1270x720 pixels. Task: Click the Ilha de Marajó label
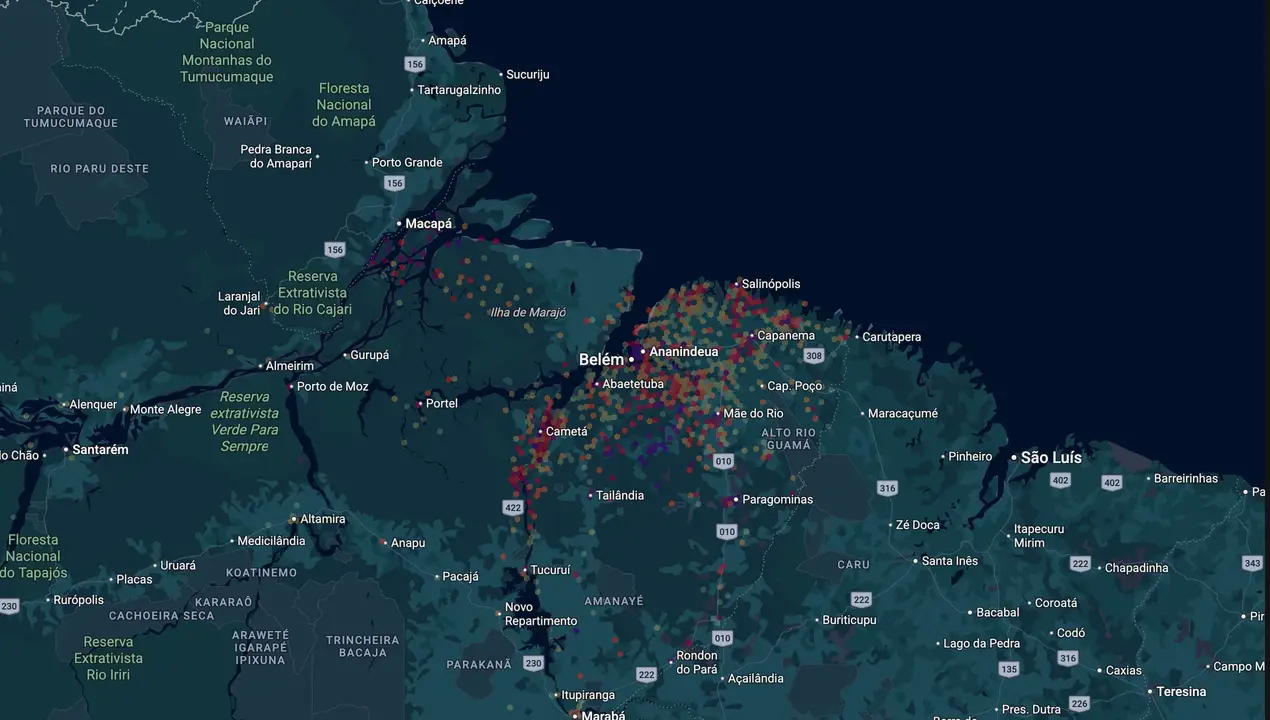pos(528,313)
